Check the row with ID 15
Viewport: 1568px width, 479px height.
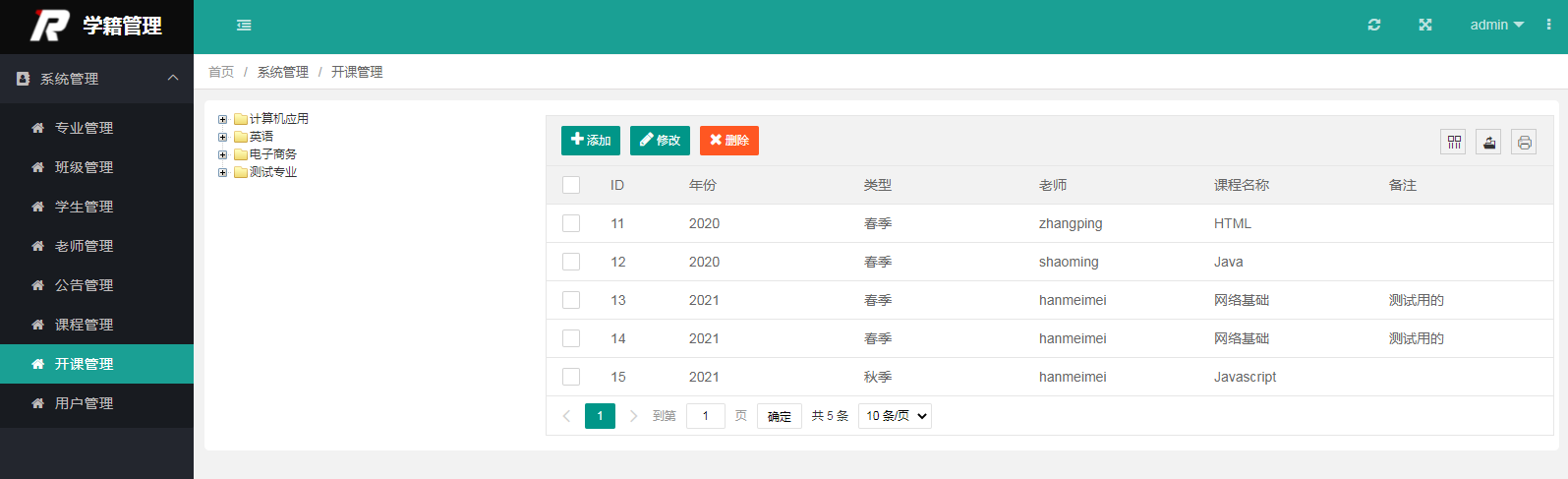571,377
